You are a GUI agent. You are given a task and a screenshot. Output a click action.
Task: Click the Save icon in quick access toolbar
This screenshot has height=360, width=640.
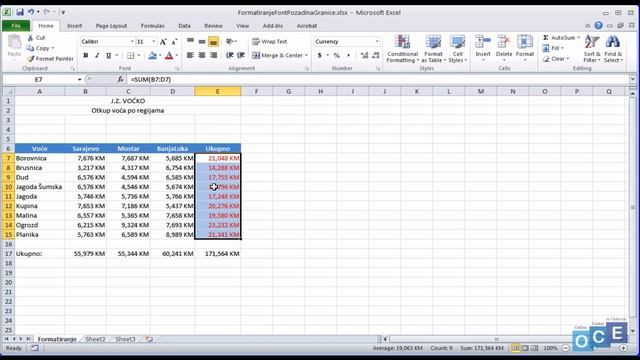point(19,12)
